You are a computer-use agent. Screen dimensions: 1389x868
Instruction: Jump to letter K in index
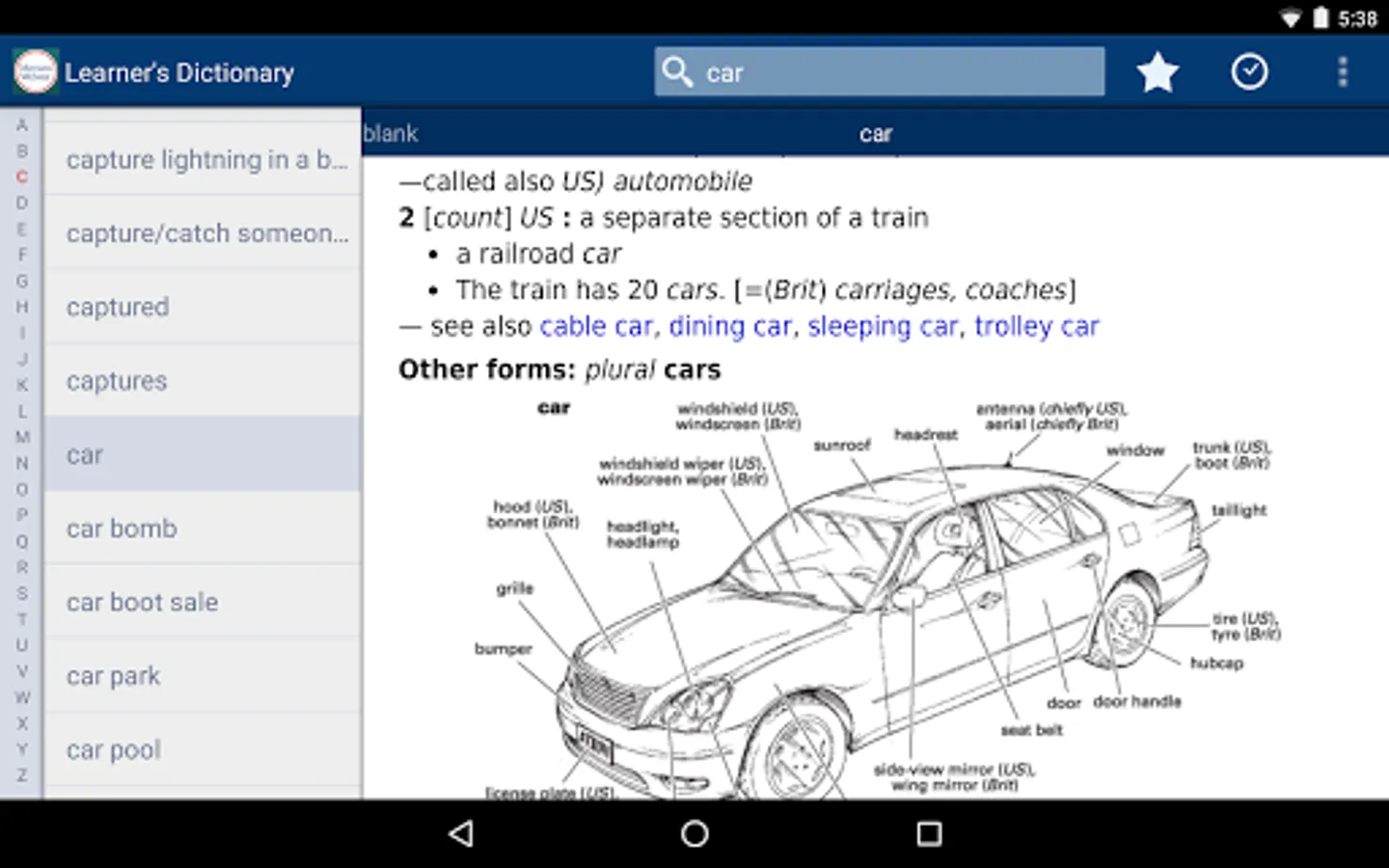[x=21, y=385]
